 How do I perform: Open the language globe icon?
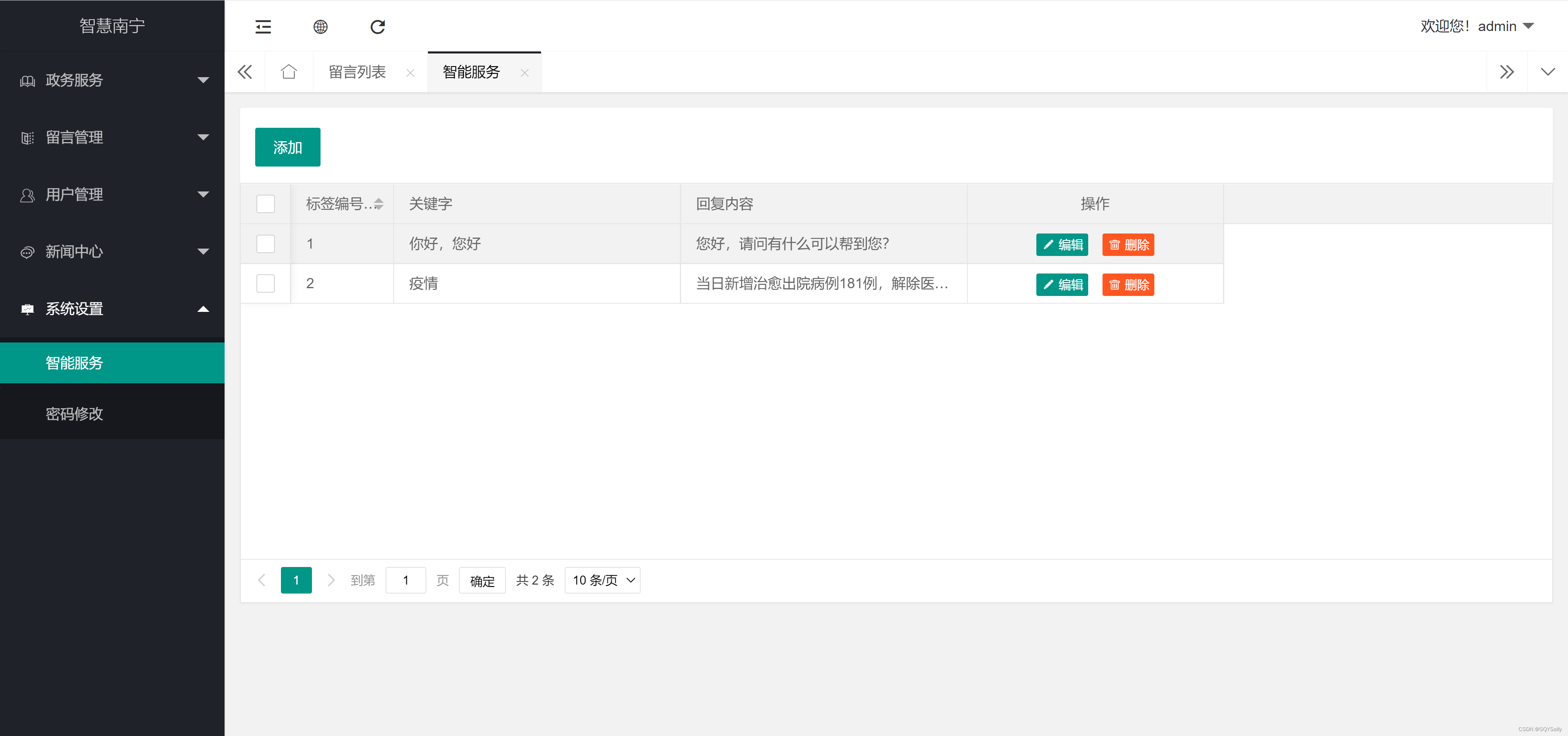click(x=320, y=27)
